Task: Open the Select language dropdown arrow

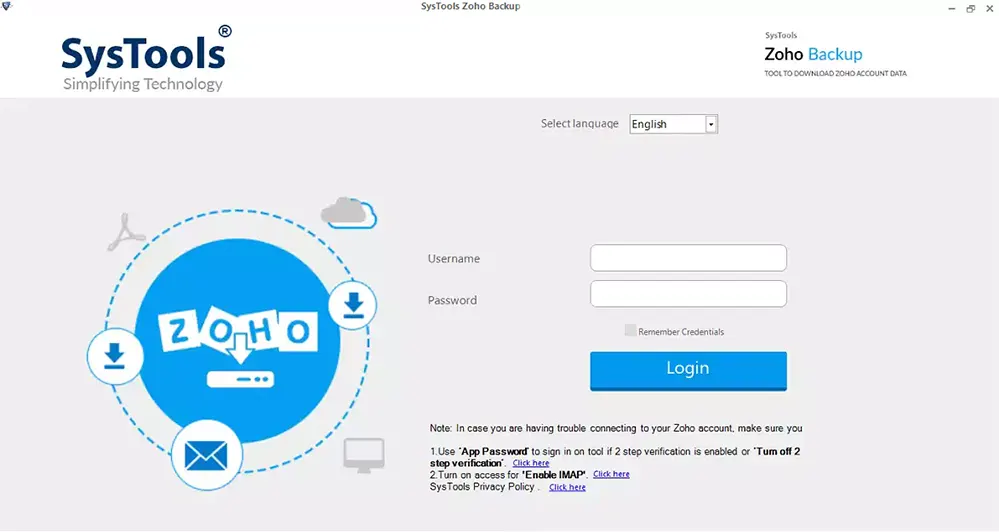Action: (711, 124)
